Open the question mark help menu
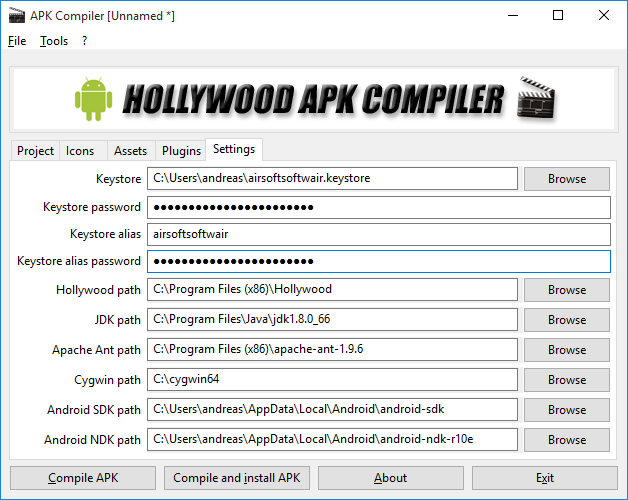 84,41
